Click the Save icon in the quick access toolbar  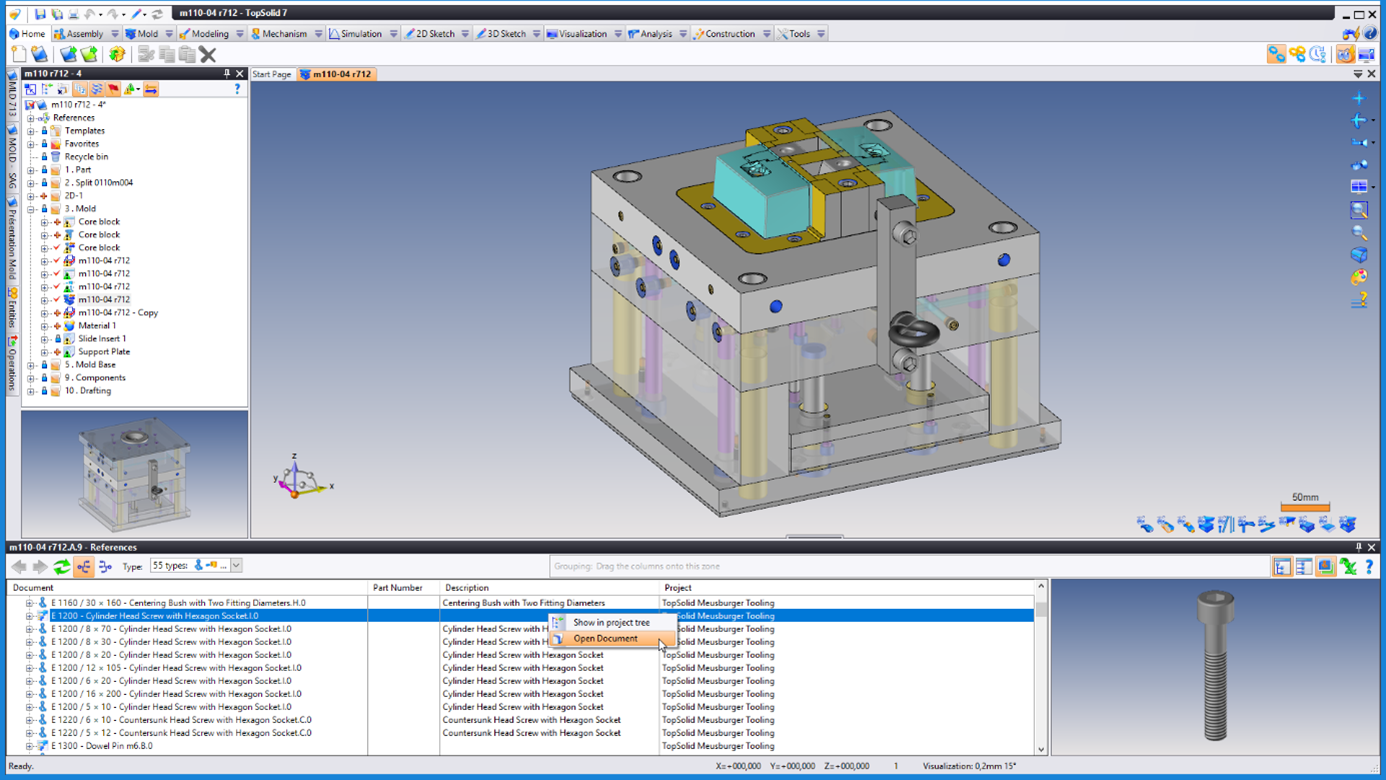[40, 14]
